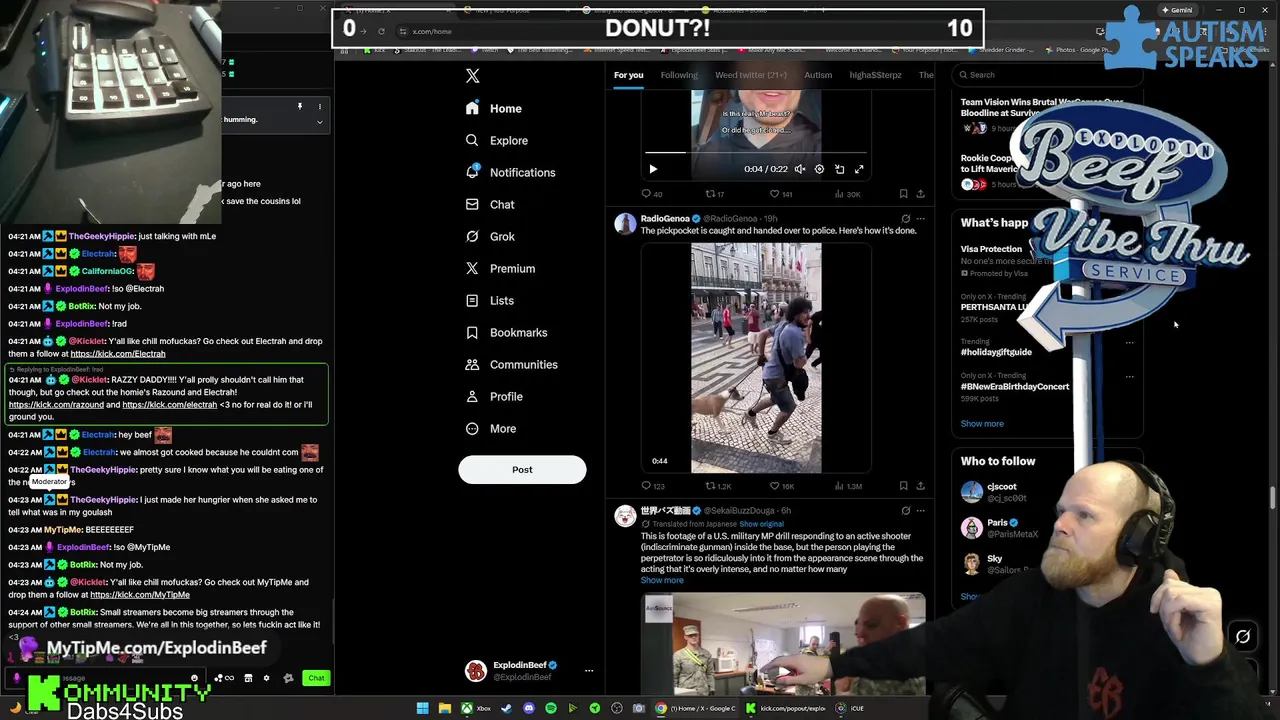1280x720 pixels.
Task: Switch to the Following tab
Action: coord(679,75)
